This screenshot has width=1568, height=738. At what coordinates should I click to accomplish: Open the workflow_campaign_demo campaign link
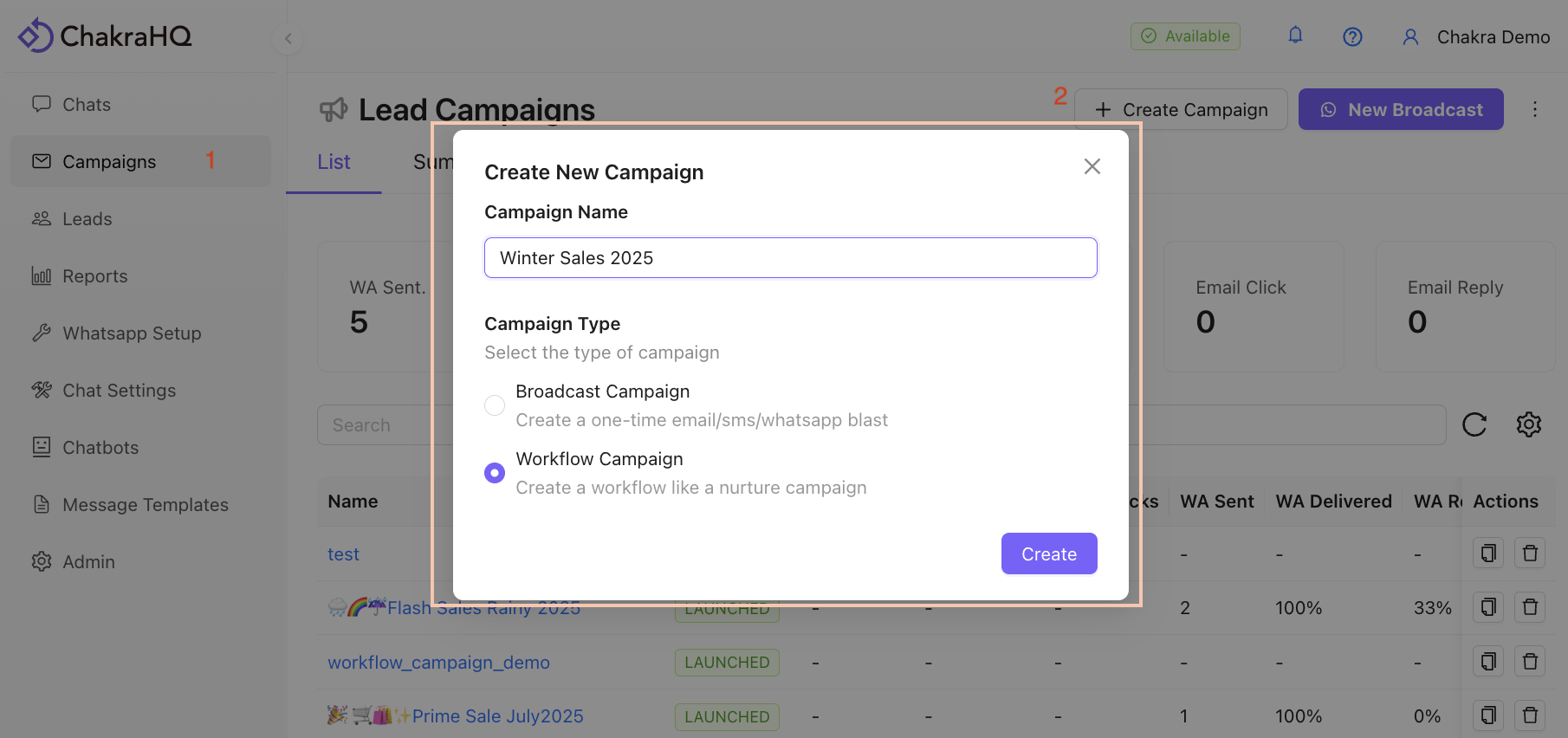pos(438,663)
